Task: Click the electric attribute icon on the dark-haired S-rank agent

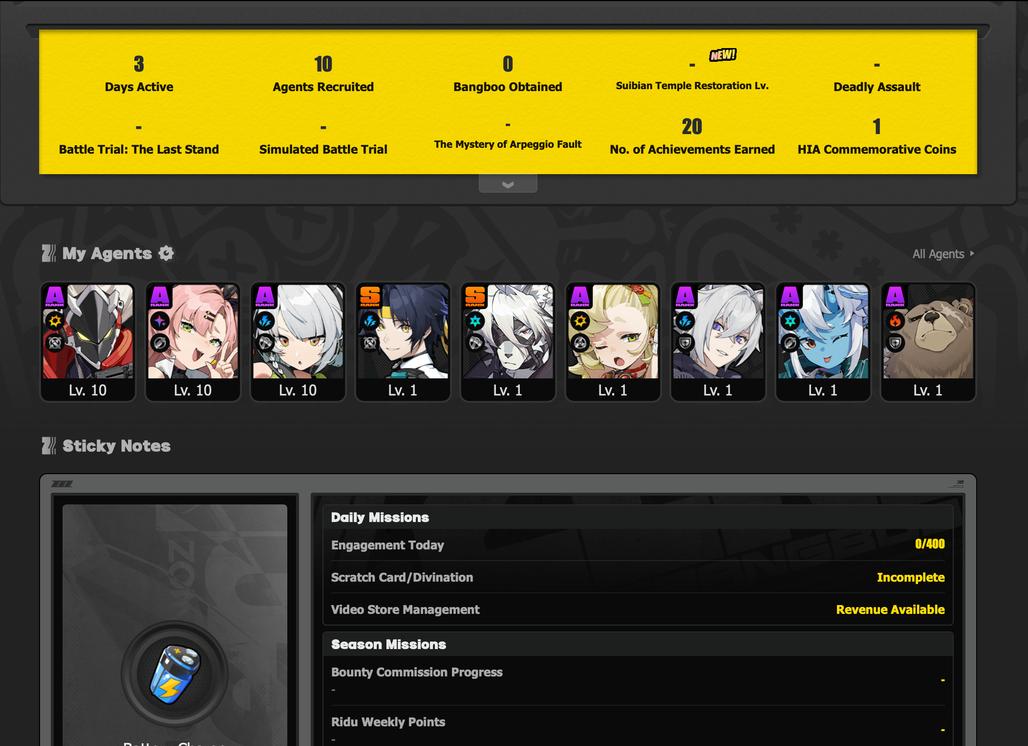Action: coord(370,321)
